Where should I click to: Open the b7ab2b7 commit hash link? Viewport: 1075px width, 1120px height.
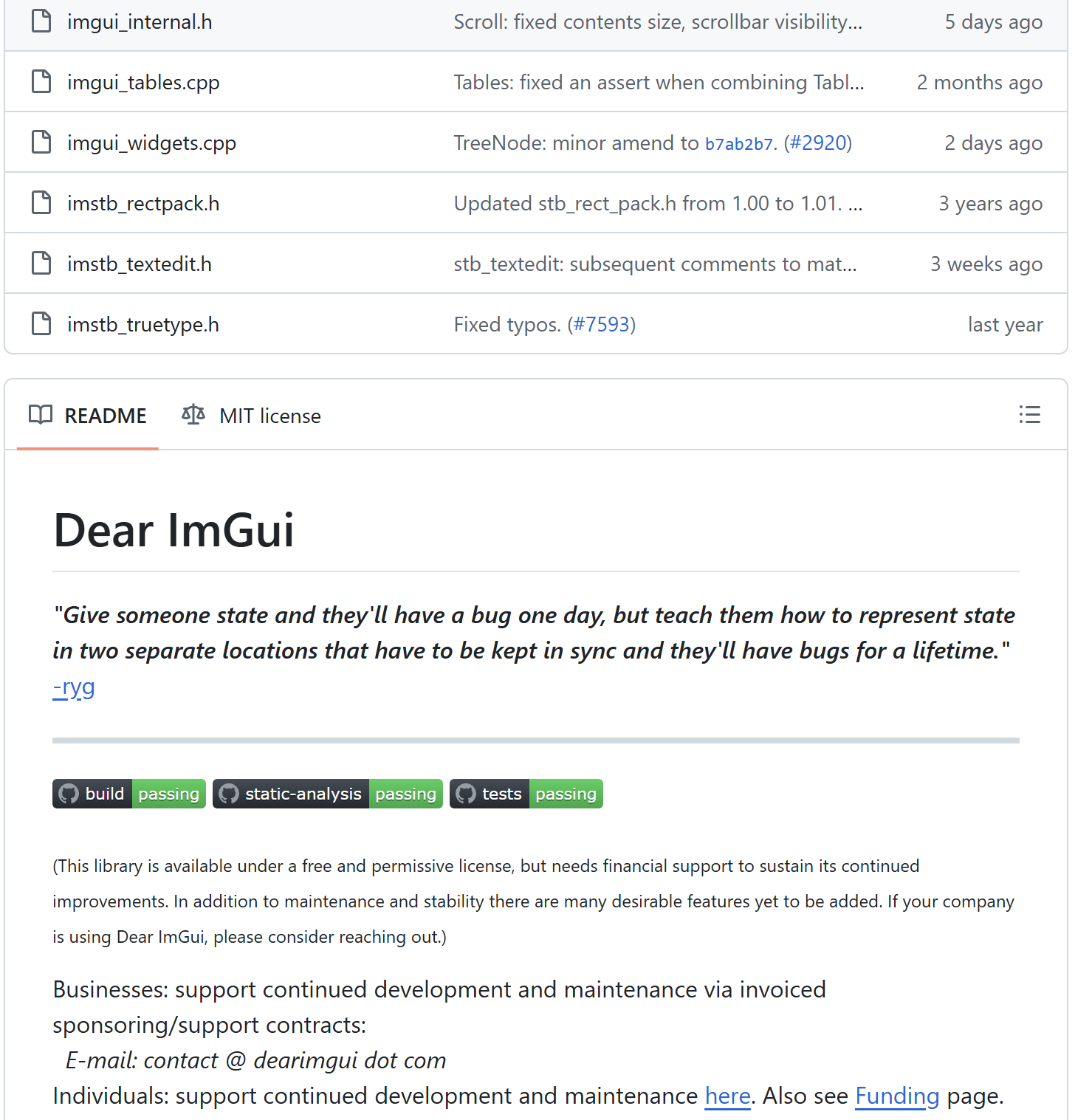point(738,144)
